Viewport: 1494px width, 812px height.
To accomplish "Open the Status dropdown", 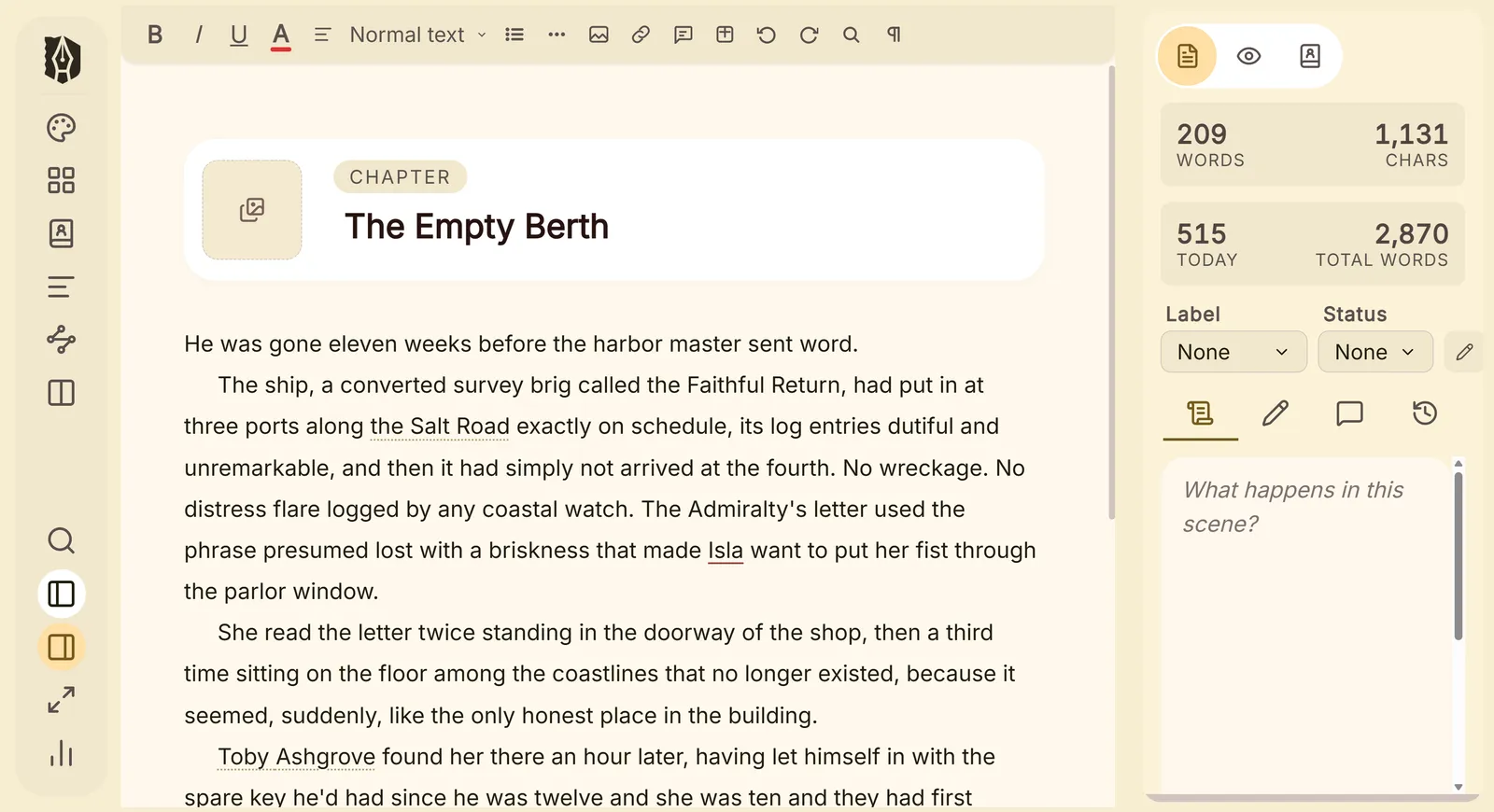I will click(1375, 352).
